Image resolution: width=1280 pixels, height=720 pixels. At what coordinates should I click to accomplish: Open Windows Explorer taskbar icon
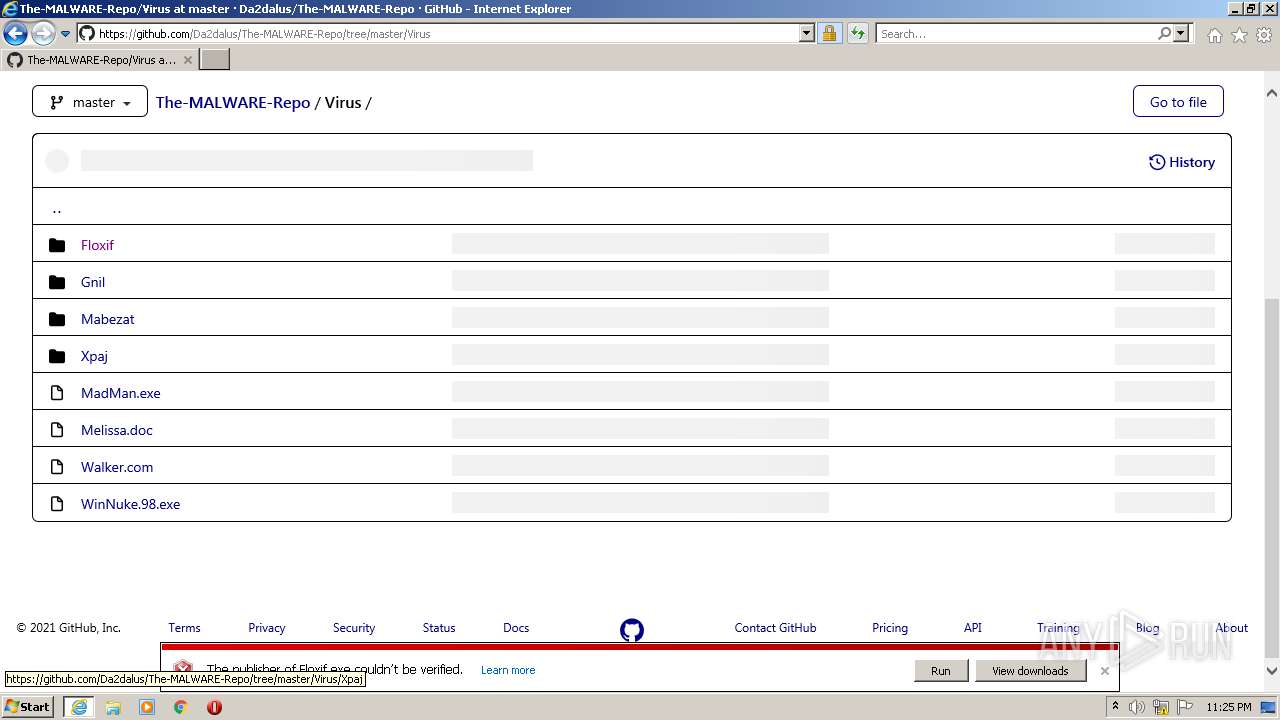pyautogui.click(x=113, y=707)
